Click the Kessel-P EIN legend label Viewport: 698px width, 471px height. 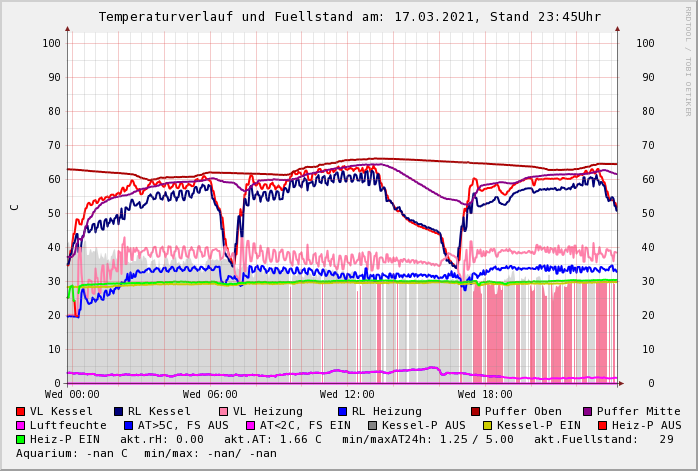[539, 426]
